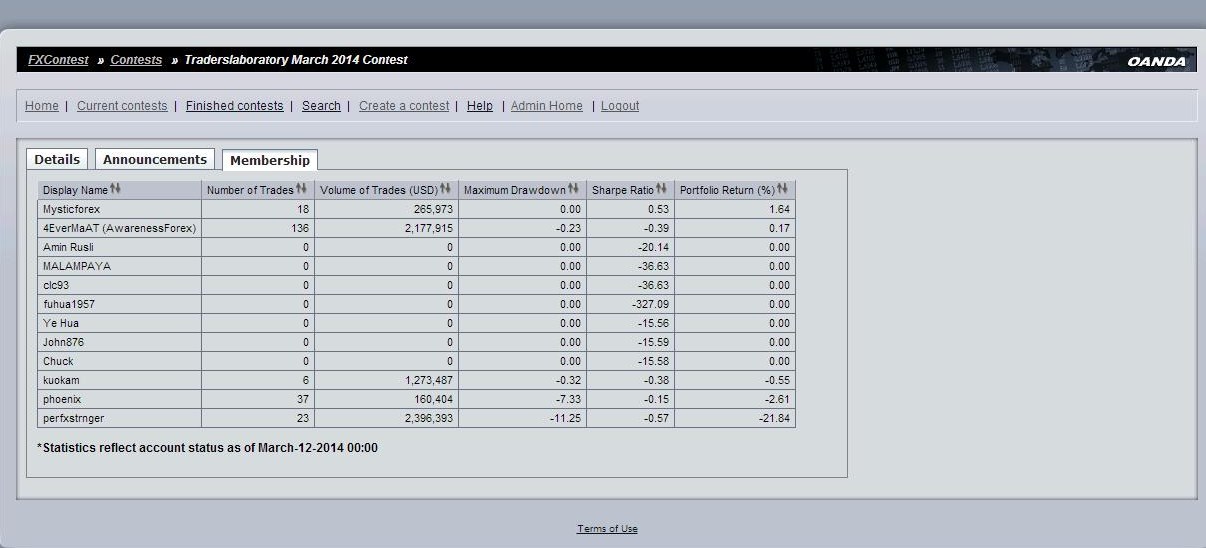Image resolution: width=1206 pixels, height=548 pixels.
Task: Open Finished contests page
Action: [x=235, y=106]
